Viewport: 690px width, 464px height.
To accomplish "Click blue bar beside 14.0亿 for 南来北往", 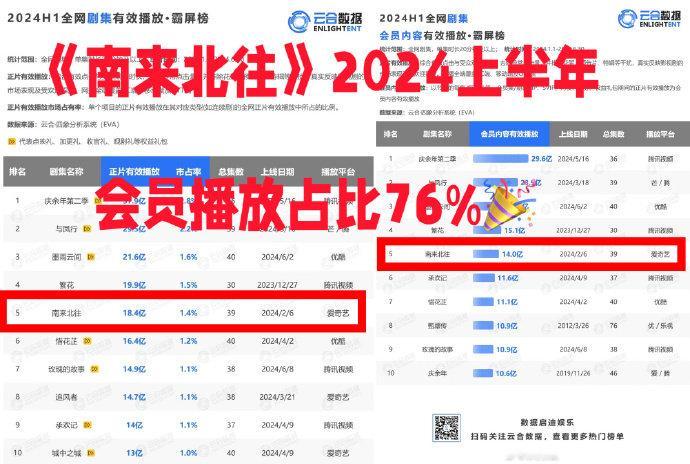I will [x=486, y=254].
